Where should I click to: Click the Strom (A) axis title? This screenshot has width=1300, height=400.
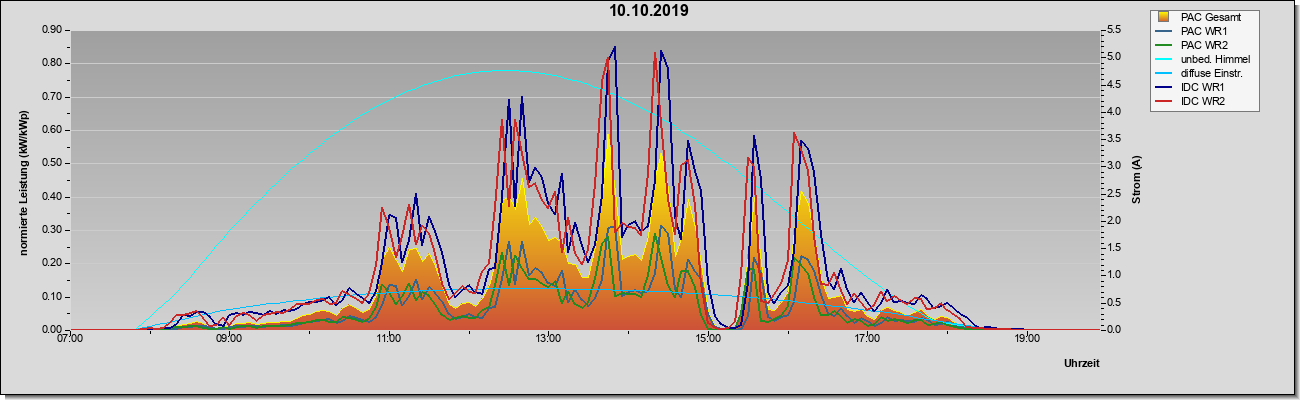pos(1137,180)
